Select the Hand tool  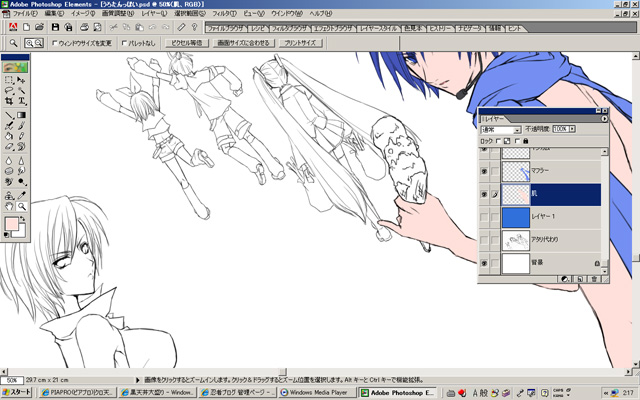tap(9, 207)
